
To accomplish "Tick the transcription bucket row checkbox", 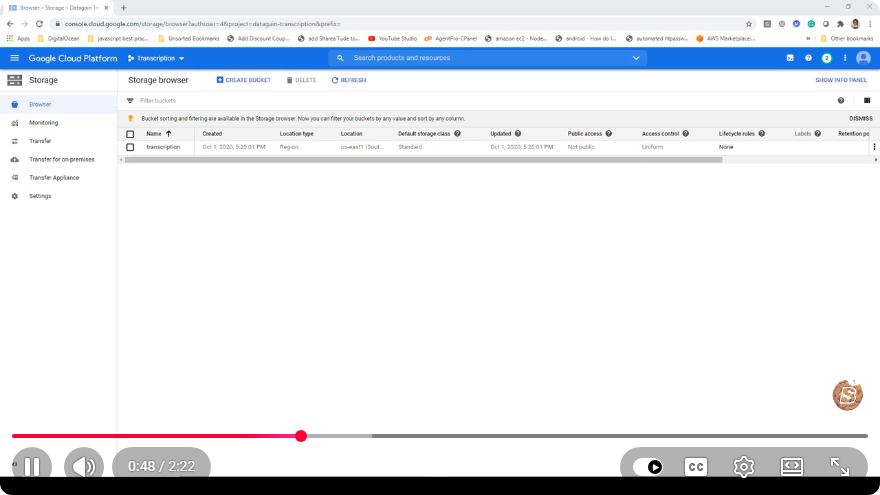I will coord(130,147).
